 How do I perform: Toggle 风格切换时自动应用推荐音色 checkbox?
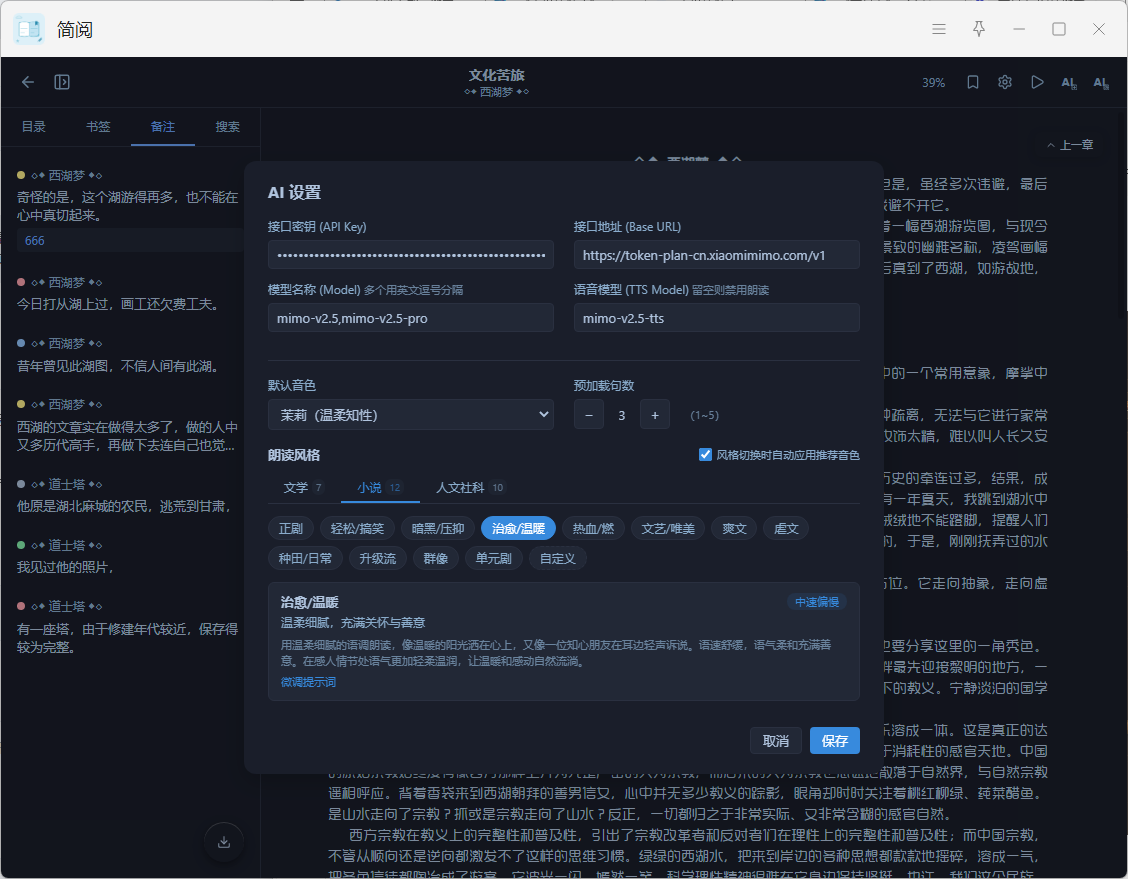point(706,455)
